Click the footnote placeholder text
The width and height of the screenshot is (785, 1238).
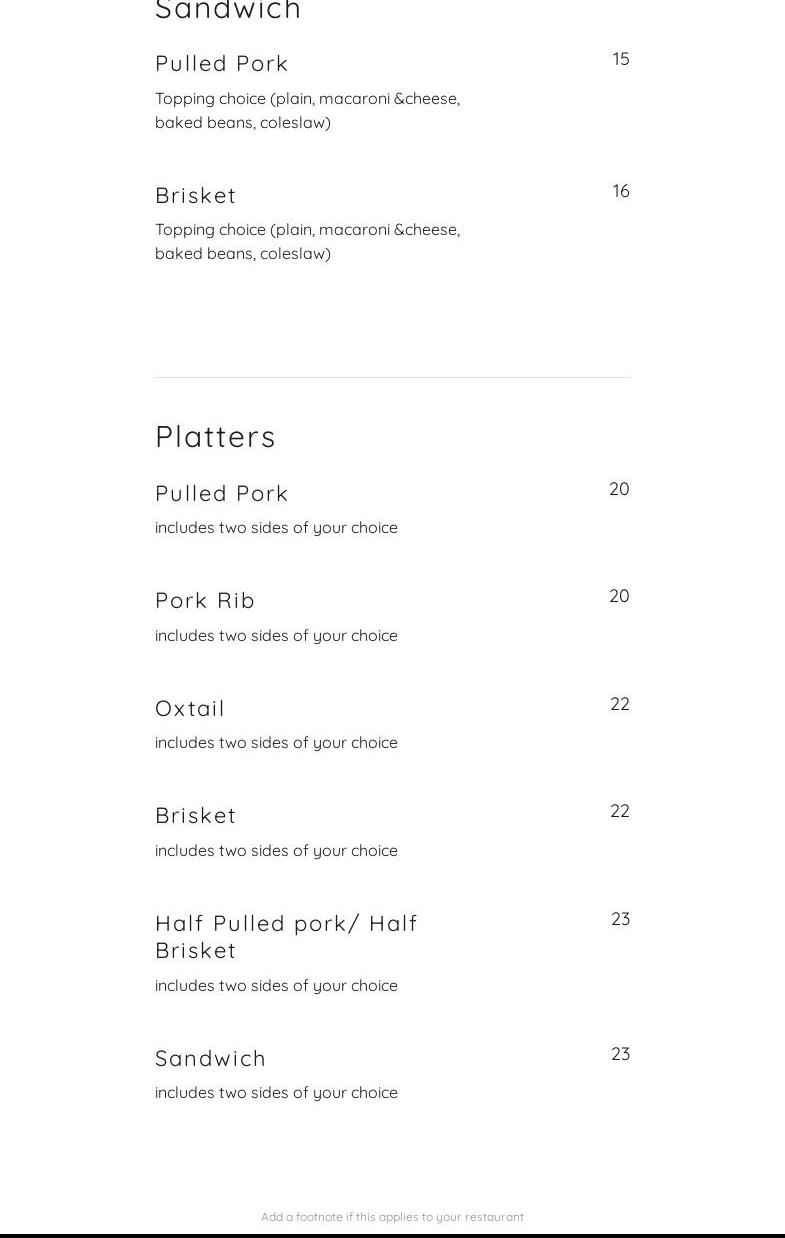(392, 1217)
